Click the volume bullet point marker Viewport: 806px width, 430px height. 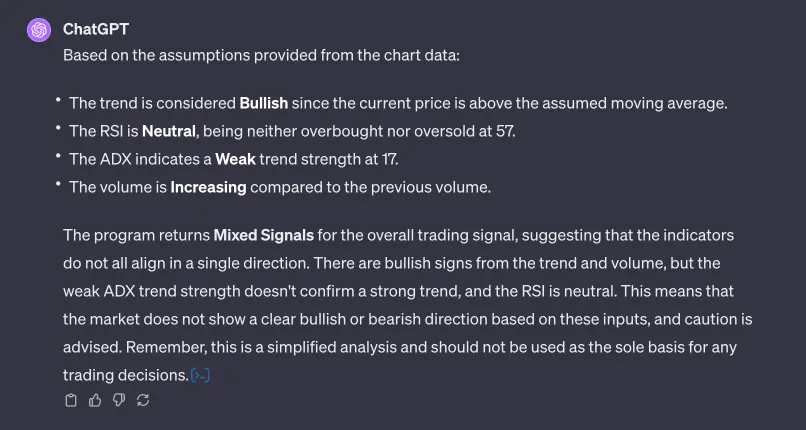tap(58, 185)
